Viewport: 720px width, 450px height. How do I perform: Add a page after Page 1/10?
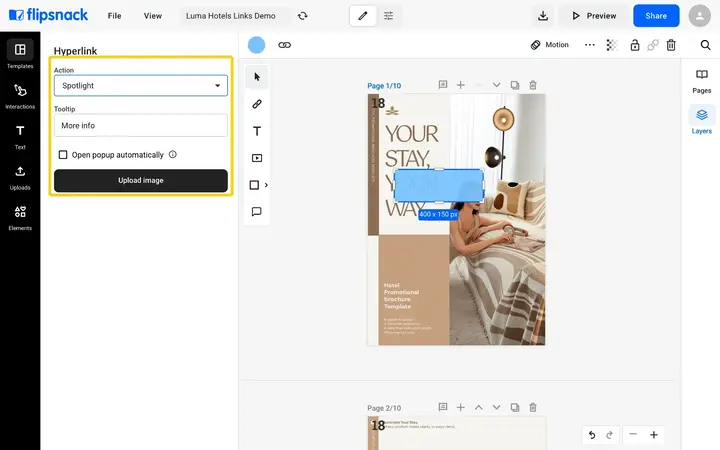click(461, 85)
